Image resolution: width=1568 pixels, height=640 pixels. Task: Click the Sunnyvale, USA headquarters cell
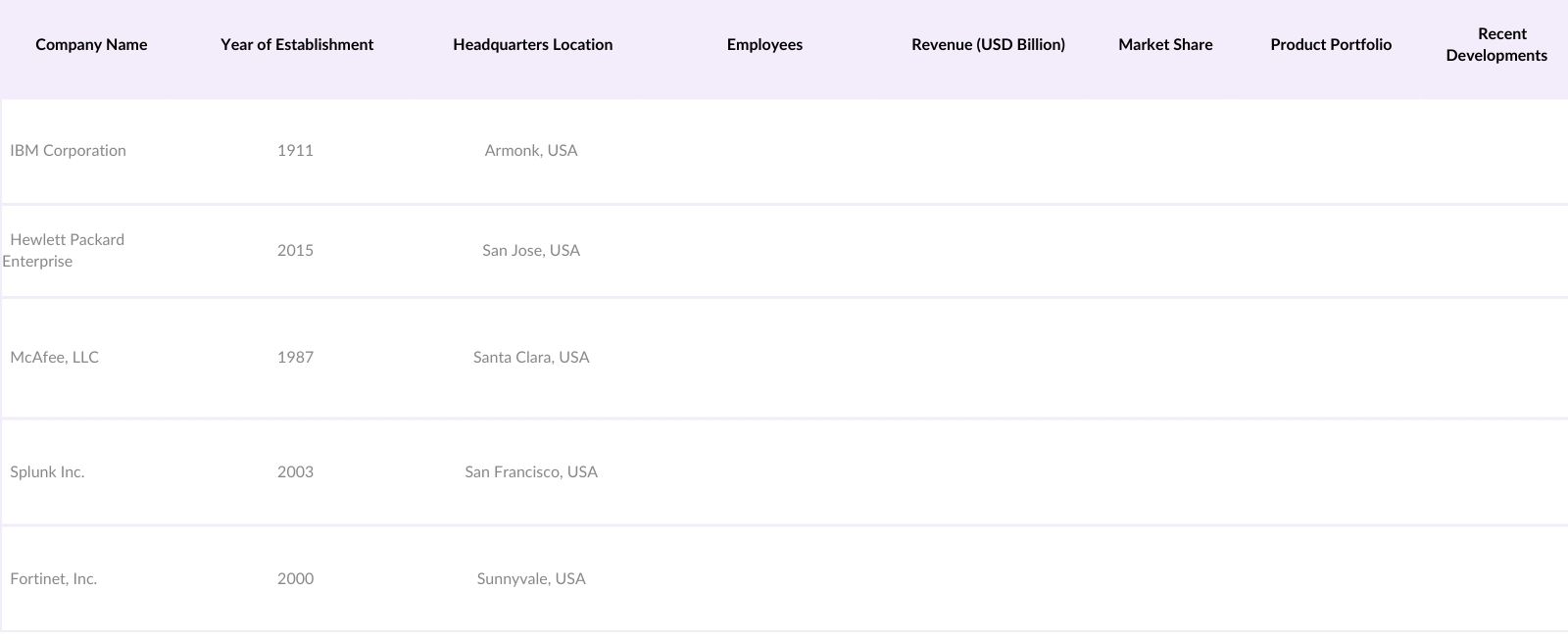531,579
